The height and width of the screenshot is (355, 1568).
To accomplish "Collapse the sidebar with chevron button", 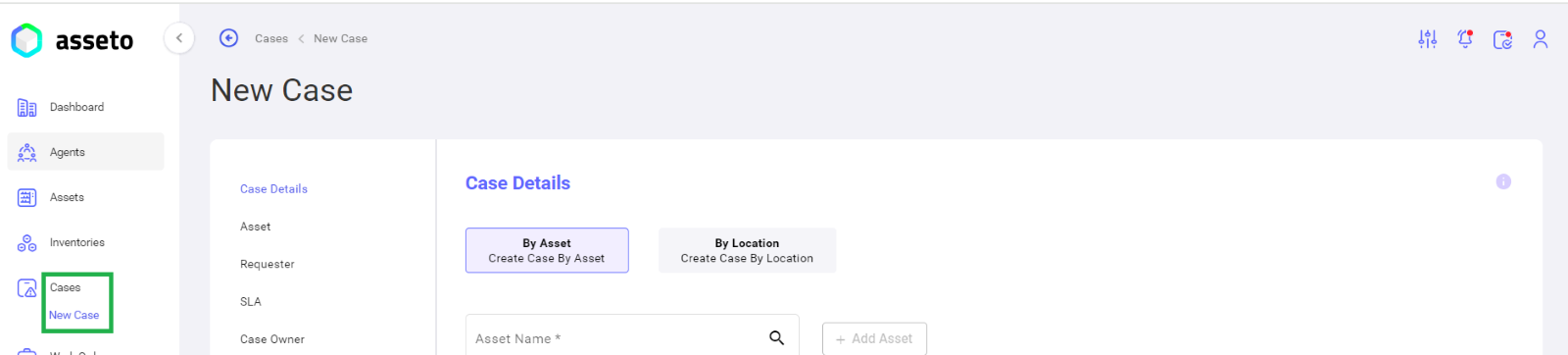I will click(x=178, y=38).
